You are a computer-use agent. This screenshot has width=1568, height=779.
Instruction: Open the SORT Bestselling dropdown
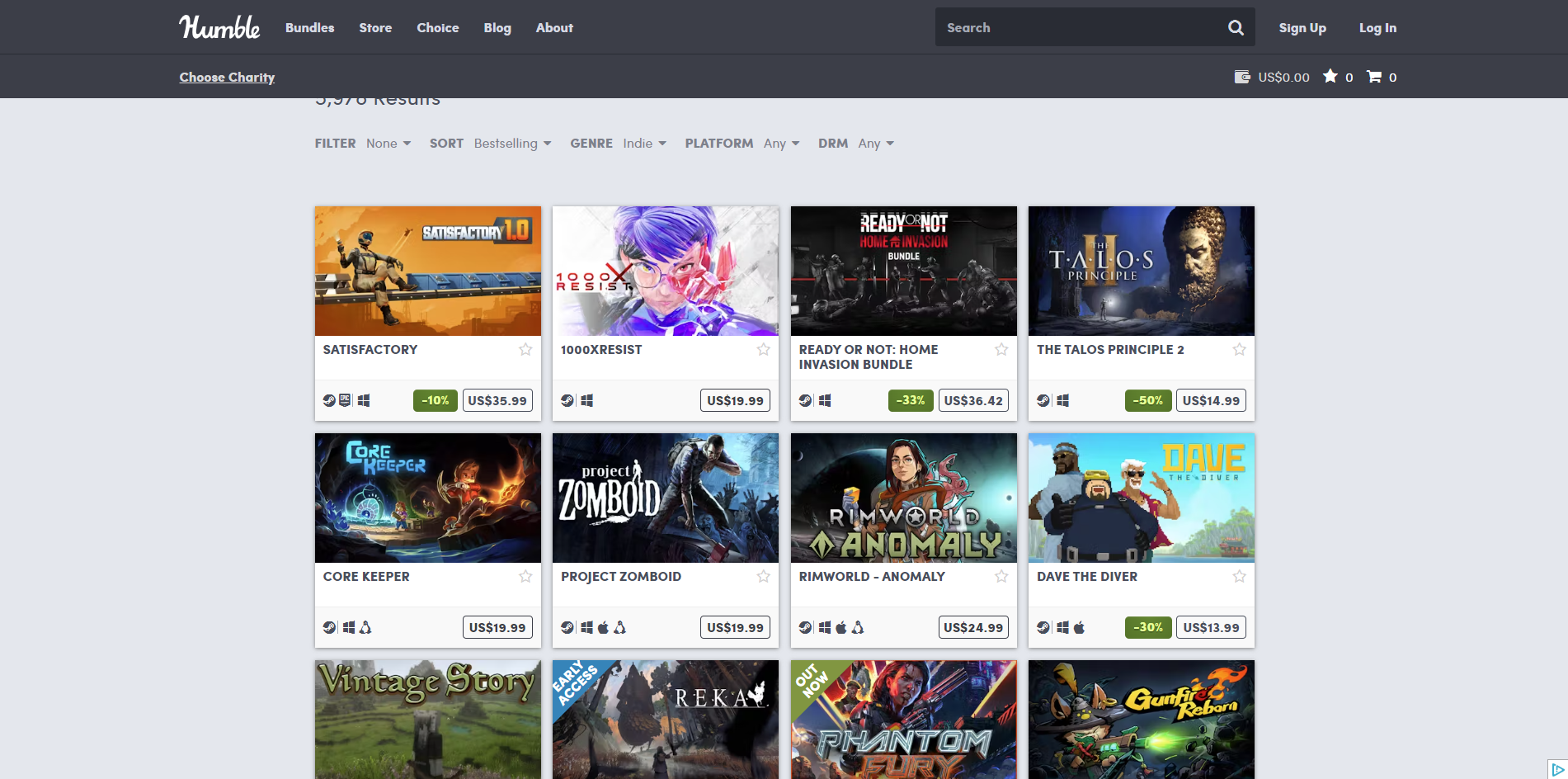click(x=512, y=143)
